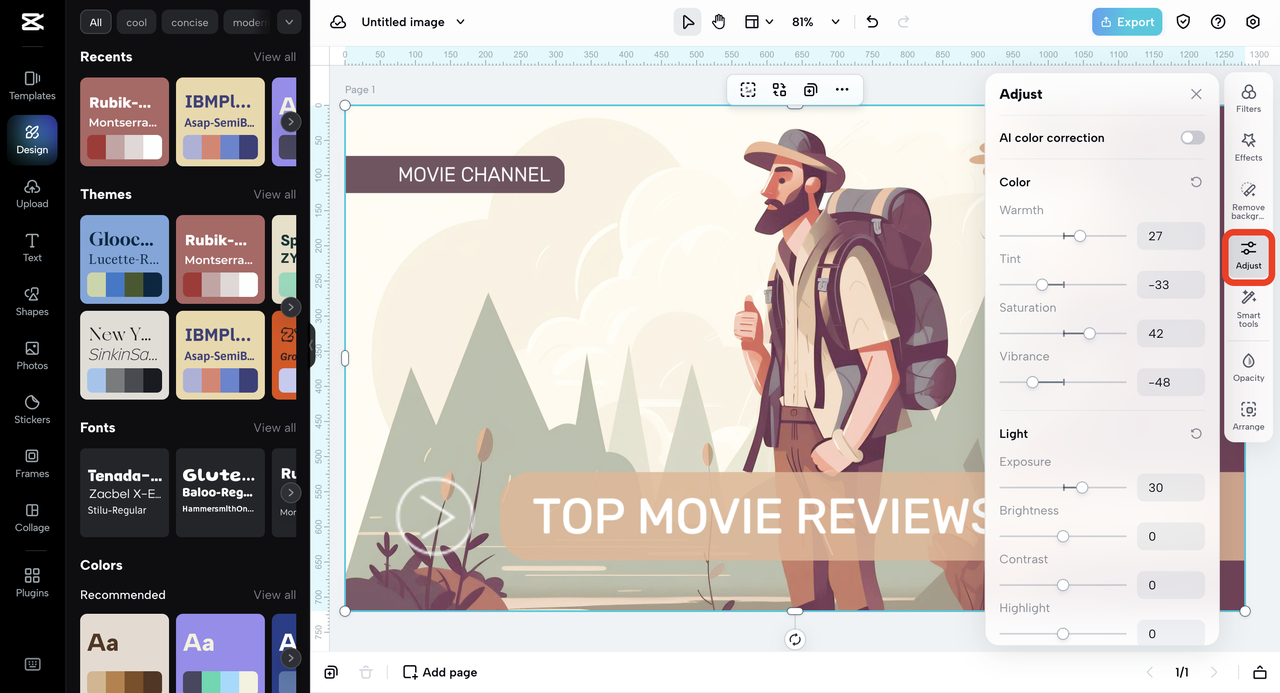Undo the last action
Screen dimensions: 1280x693
872,22
